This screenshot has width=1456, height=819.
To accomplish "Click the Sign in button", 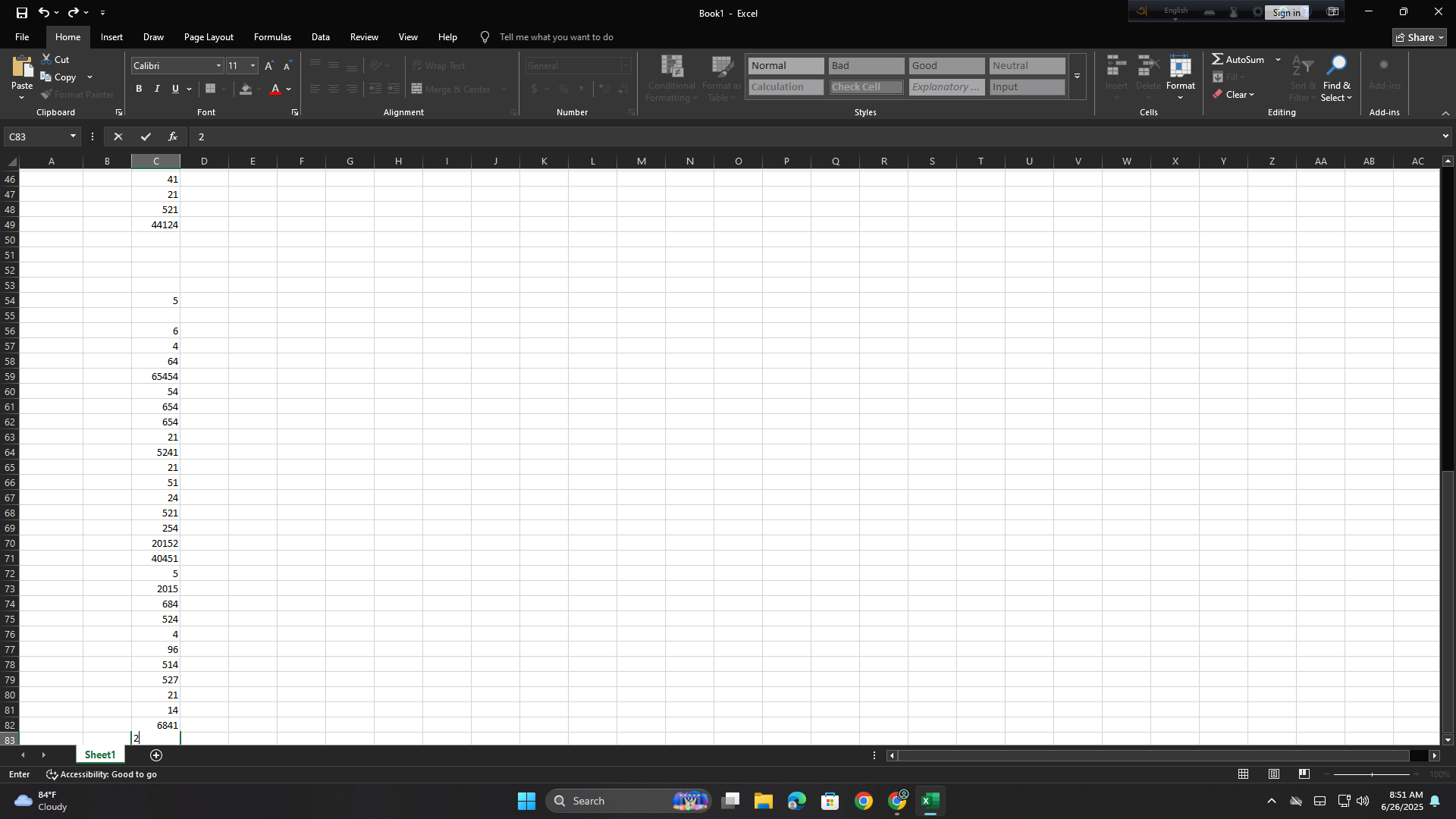I will (1286, 12).
